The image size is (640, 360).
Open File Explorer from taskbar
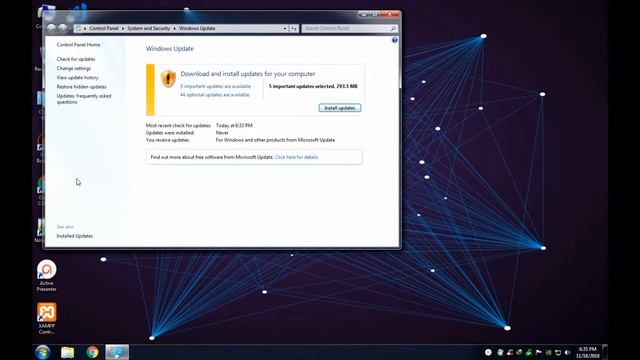[68, 352]
